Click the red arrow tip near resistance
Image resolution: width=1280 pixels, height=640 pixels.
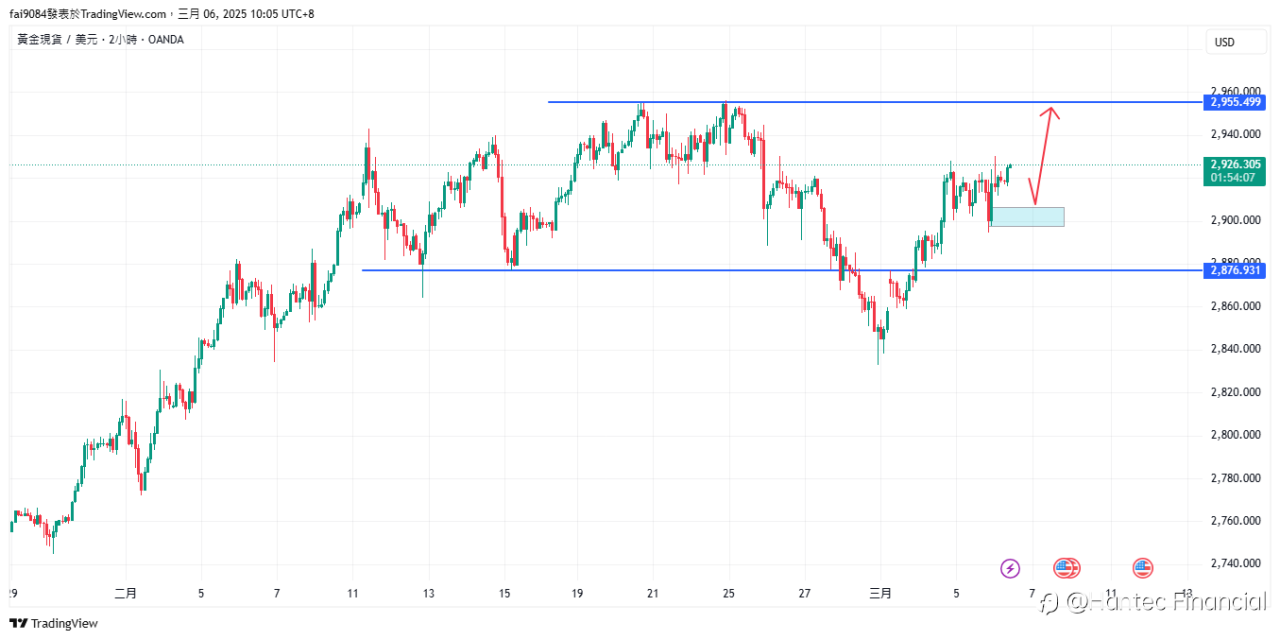tap(1050, 110)
